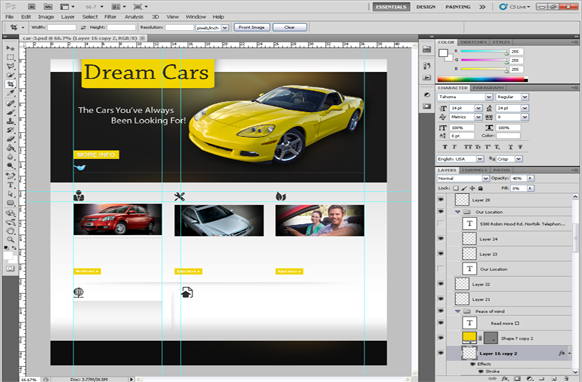Screen dimensions: 582x382
Task: Select the Move tool
Action: tap(10, 48)
